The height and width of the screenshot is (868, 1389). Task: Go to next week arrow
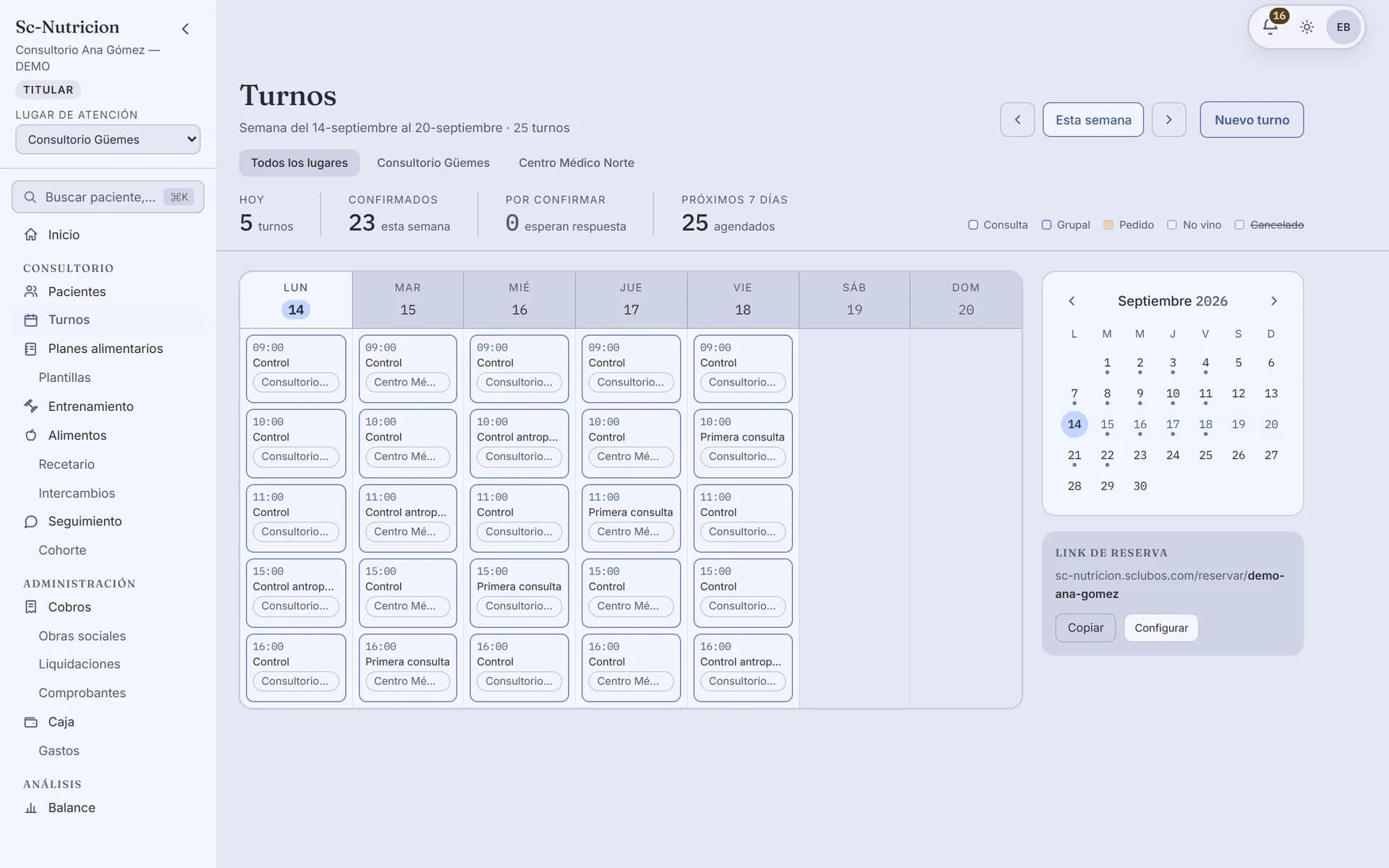click(x=1168, y=119)
